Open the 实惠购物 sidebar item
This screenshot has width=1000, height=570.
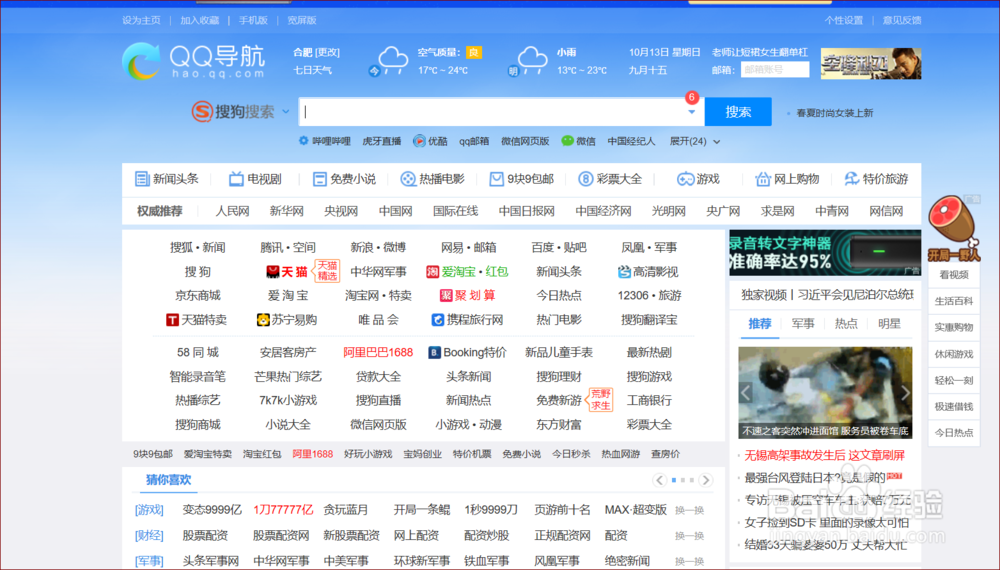pyautogui.click(x=954, y=327)
